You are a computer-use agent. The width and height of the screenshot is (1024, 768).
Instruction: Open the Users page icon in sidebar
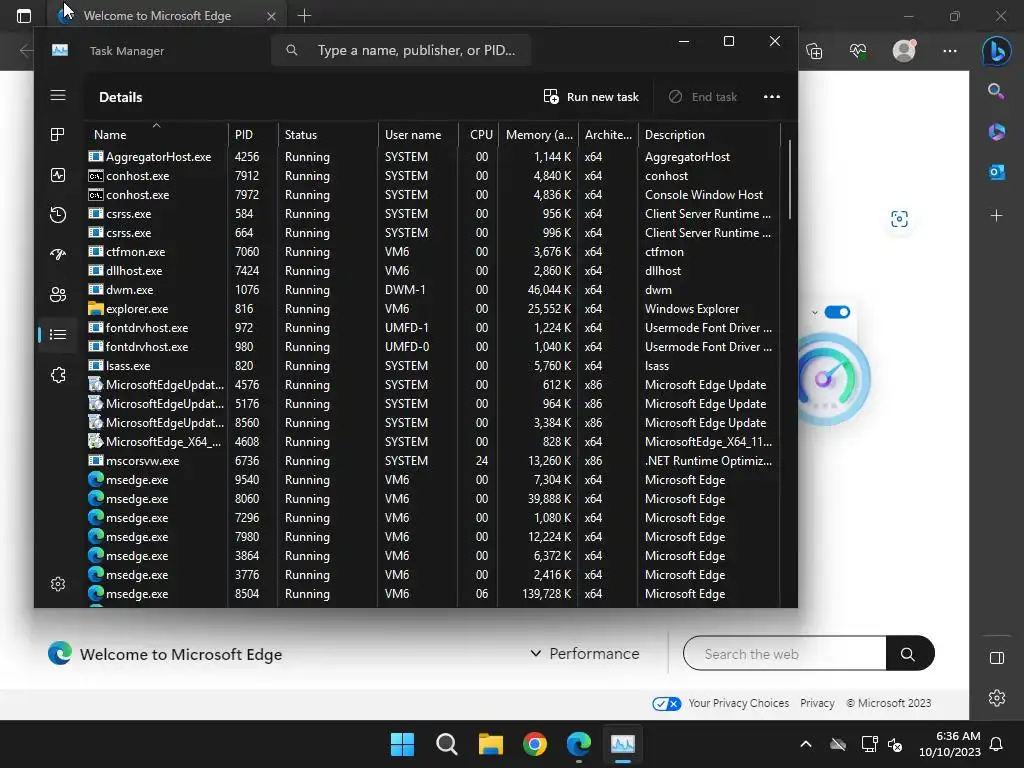tap(57, 295)
